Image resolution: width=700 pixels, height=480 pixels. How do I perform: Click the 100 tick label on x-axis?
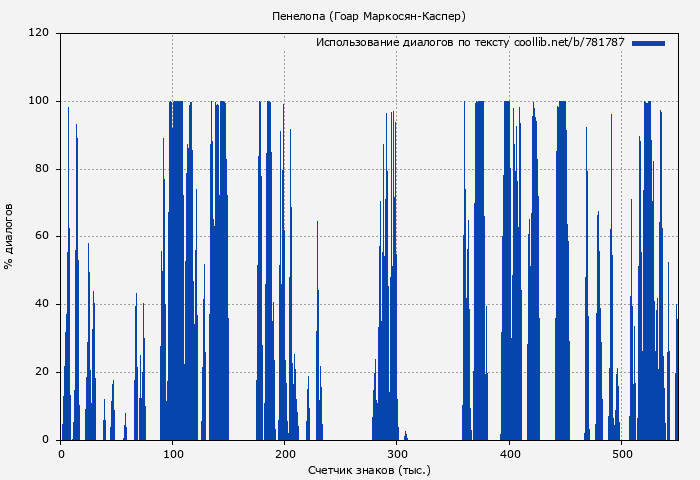point(173,453)
